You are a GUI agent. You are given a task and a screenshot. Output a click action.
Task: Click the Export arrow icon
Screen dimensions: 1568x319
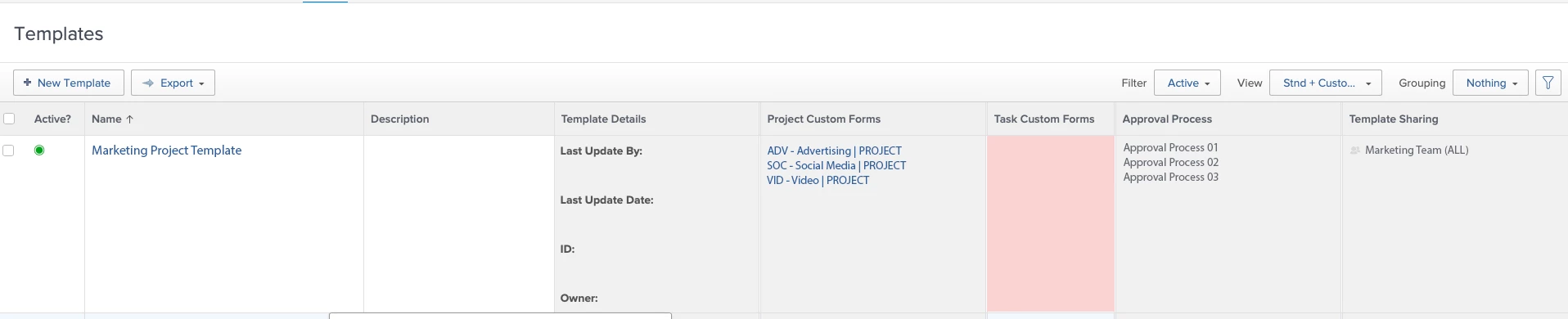[148, 83]
